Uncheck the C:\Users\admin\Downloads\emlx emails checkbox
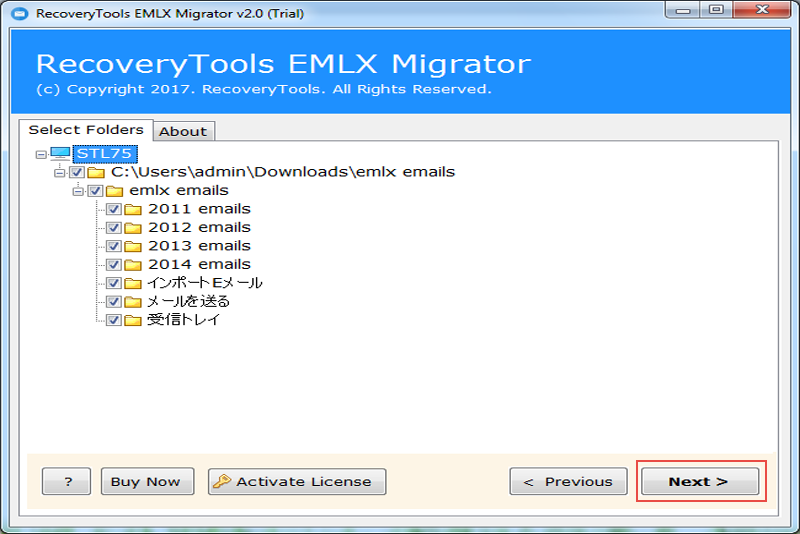Image resolution: width=800 pixels, height=534 pixels. point(77,172)
